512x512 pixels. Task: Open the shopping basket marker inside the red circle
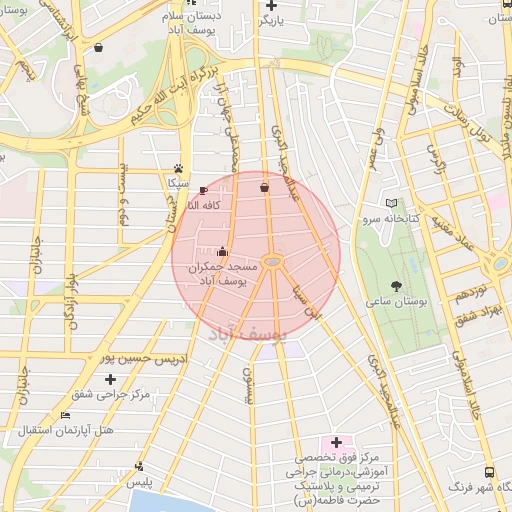click(x=264, y=188)
